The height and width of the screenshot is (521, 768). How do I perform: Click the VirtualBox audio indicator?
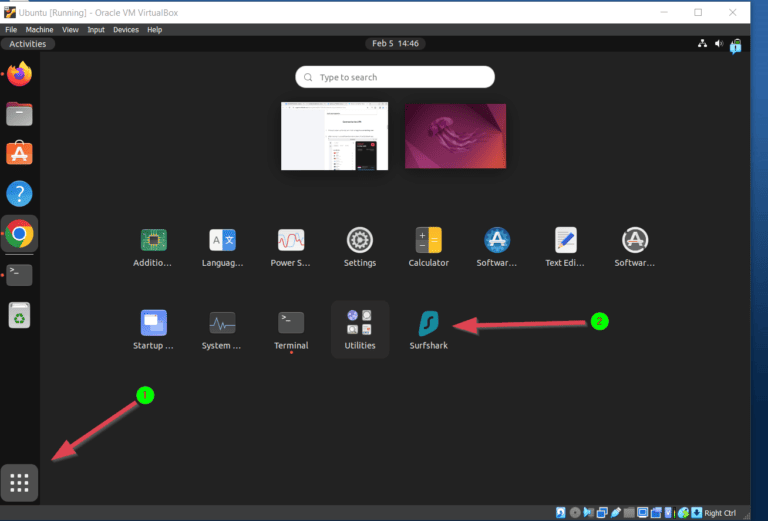tap(588, 513)
